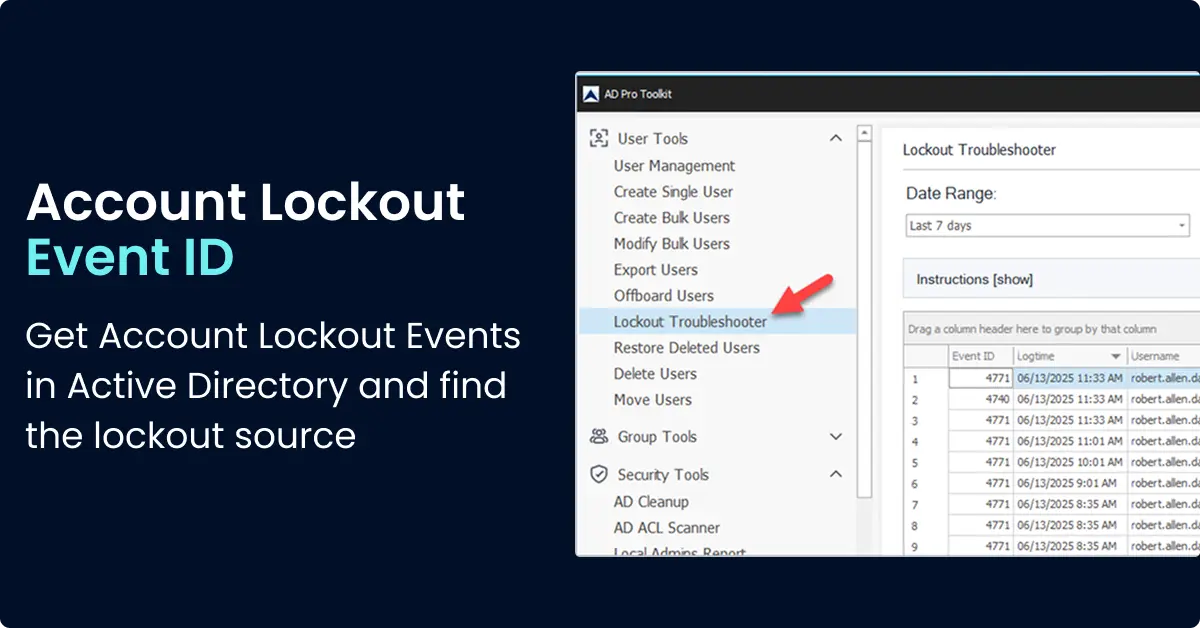Open Export Users tool
The width and height of the screenshot is (1200, 628).
(655, 270)
